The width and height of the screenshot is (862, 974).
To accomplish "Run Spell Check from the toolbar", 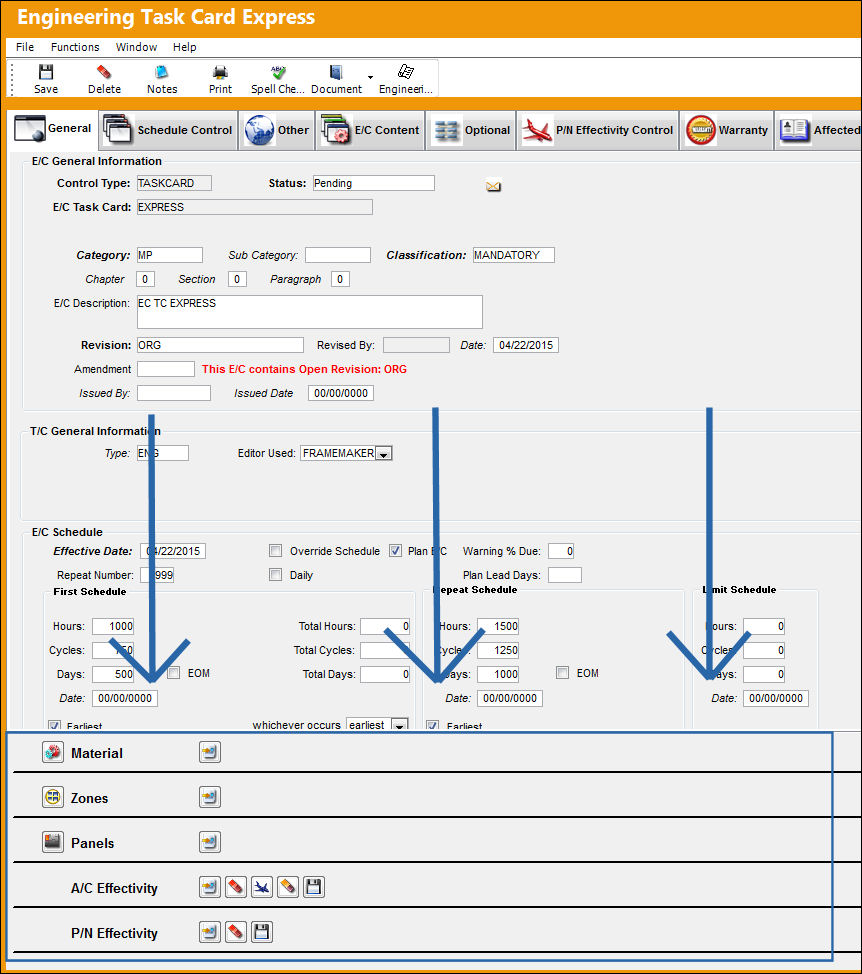I will (278, 79).
